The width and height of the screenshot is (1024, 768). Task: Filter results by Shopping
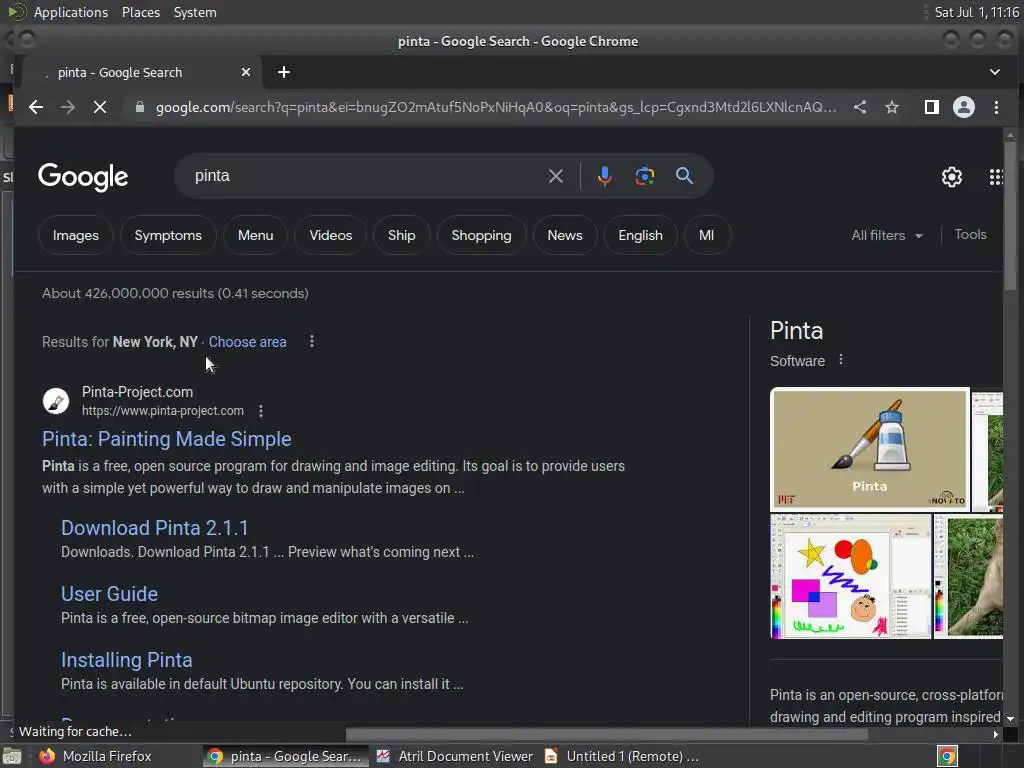(x=481, y=235)
